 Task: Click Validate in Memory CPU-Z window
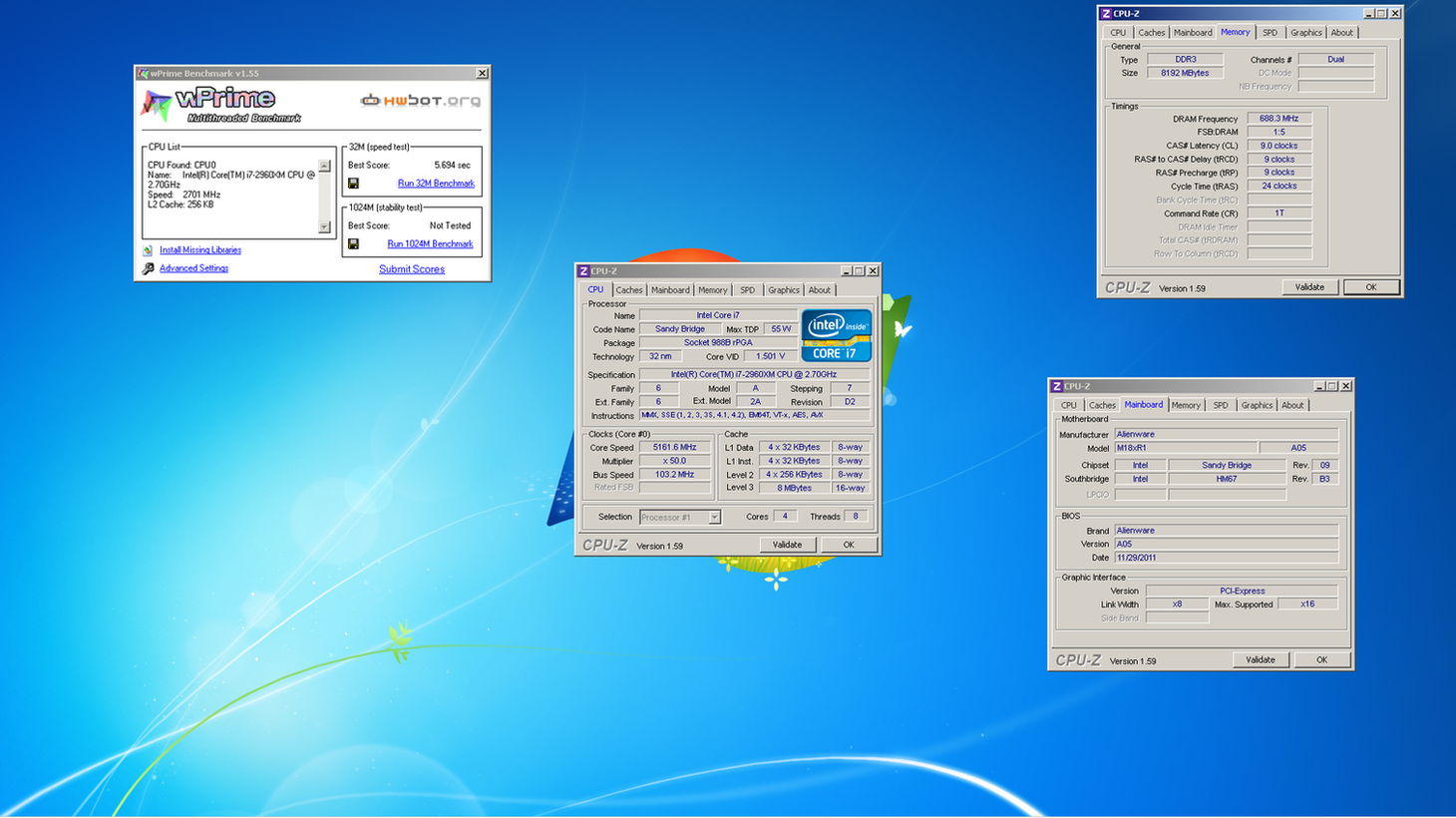[x=1309, y=287]
